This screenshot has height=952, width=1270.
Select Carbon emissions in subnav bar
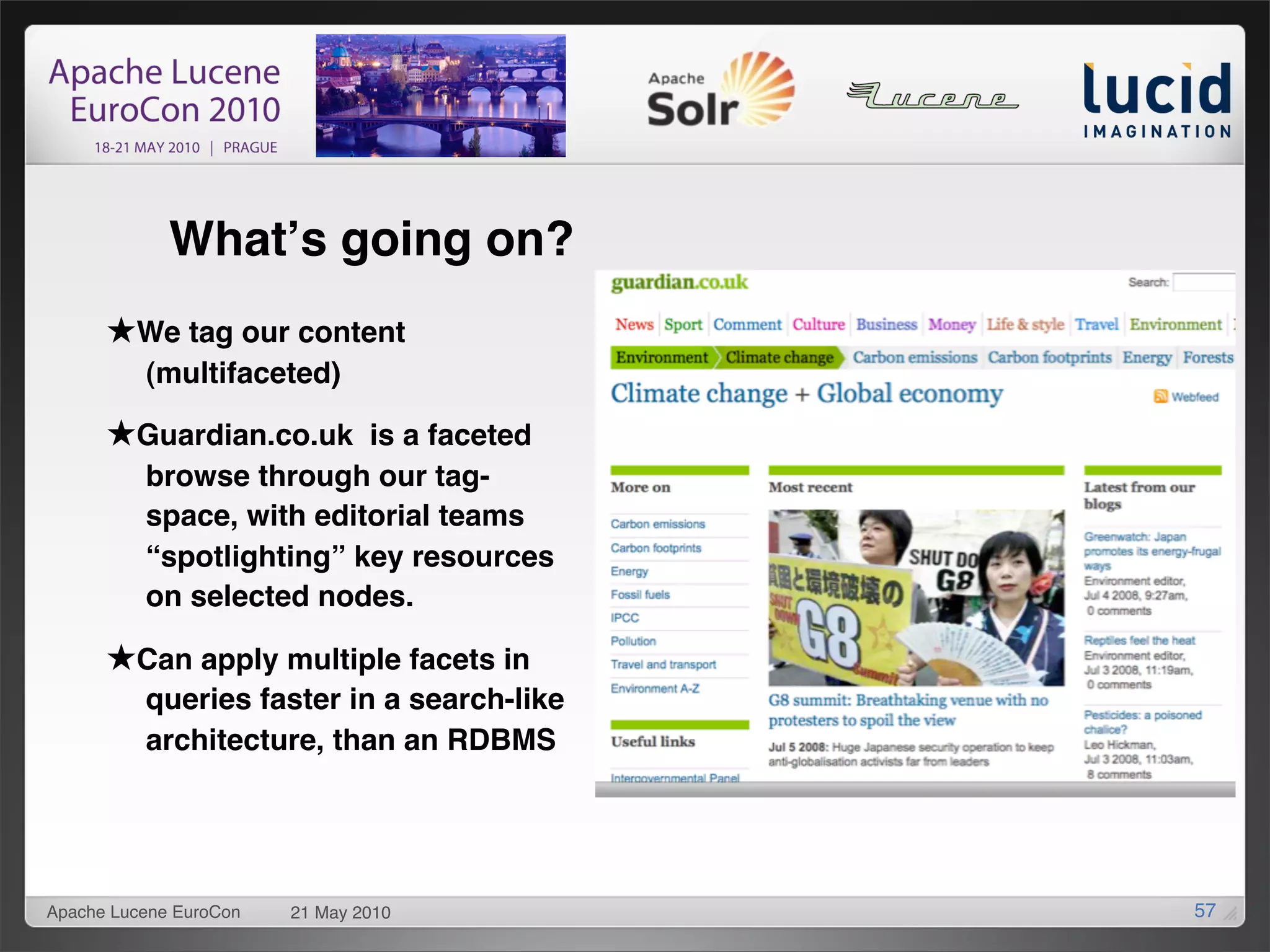(x=915, y=358)
